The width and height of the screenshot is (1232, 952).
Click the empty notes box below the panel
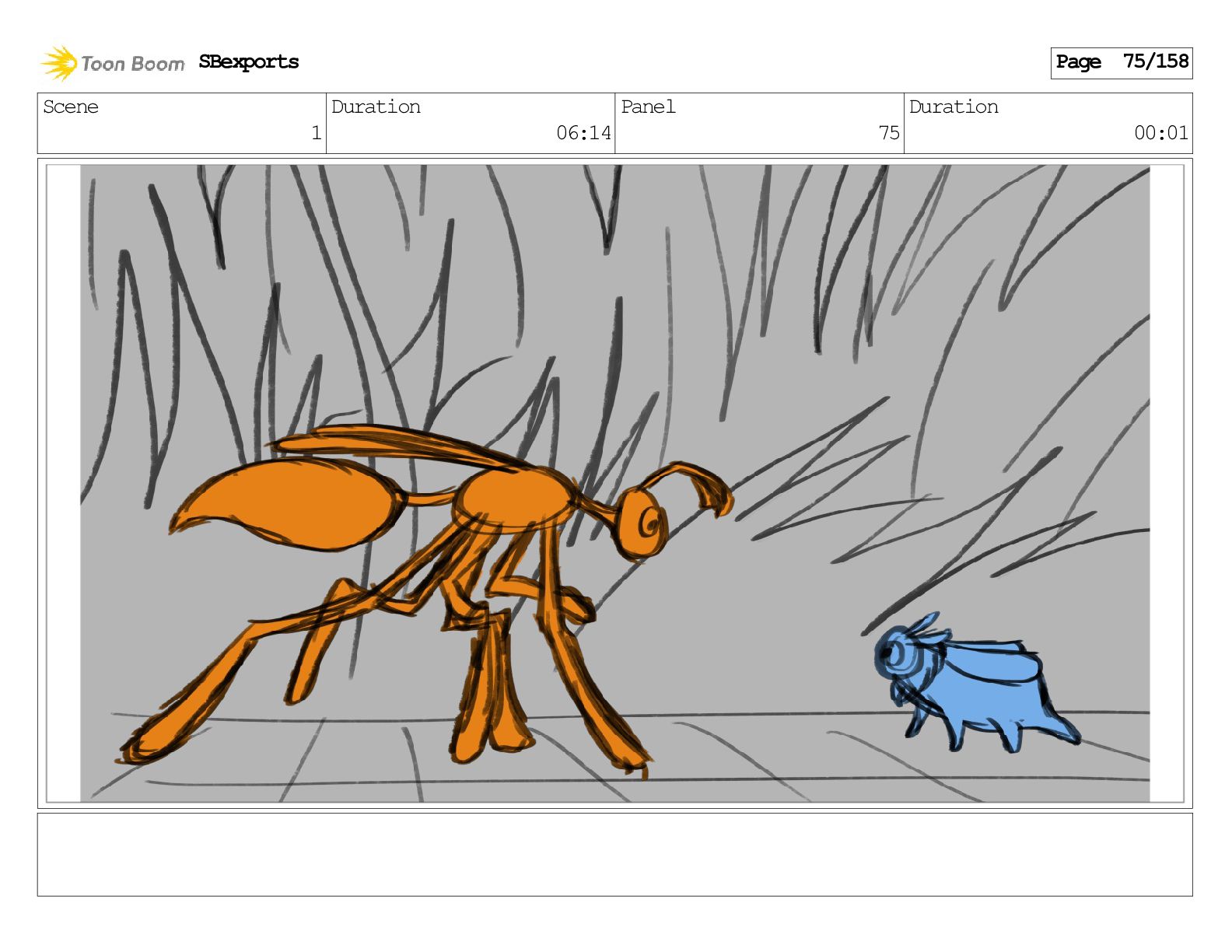(x=614, y=855)
